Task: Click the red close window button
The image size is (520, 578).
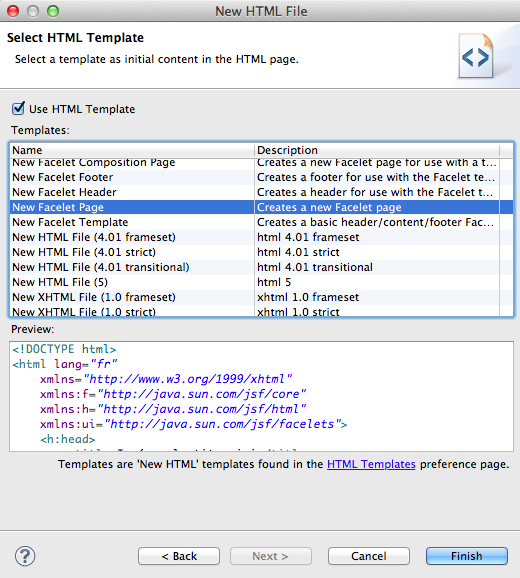Action: point(13,11)
